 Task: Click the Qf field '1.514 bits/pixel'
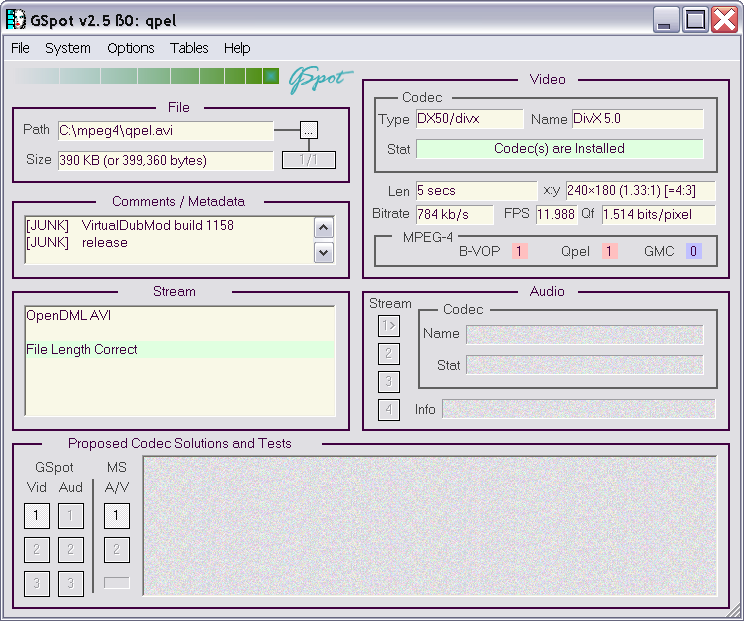click(658, 214)
